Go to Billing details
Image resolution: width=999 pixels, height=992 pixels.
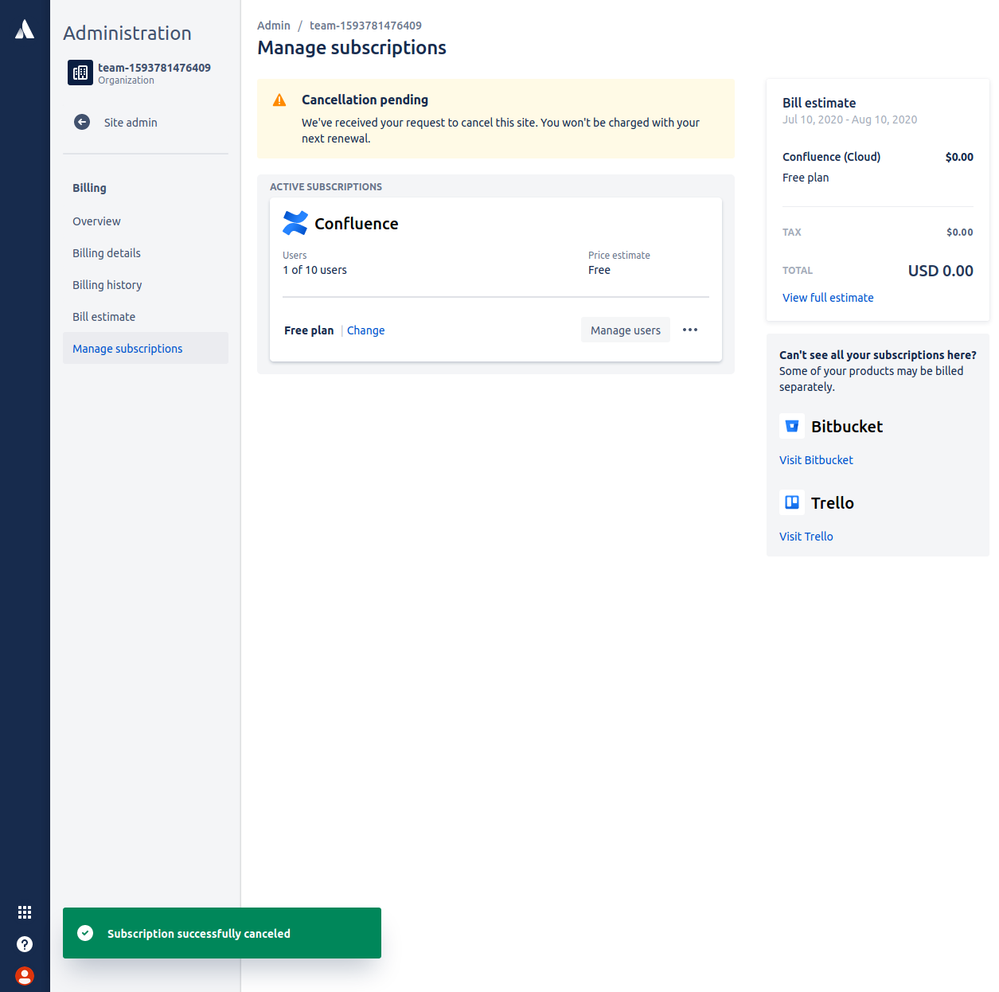coord(106,253)
